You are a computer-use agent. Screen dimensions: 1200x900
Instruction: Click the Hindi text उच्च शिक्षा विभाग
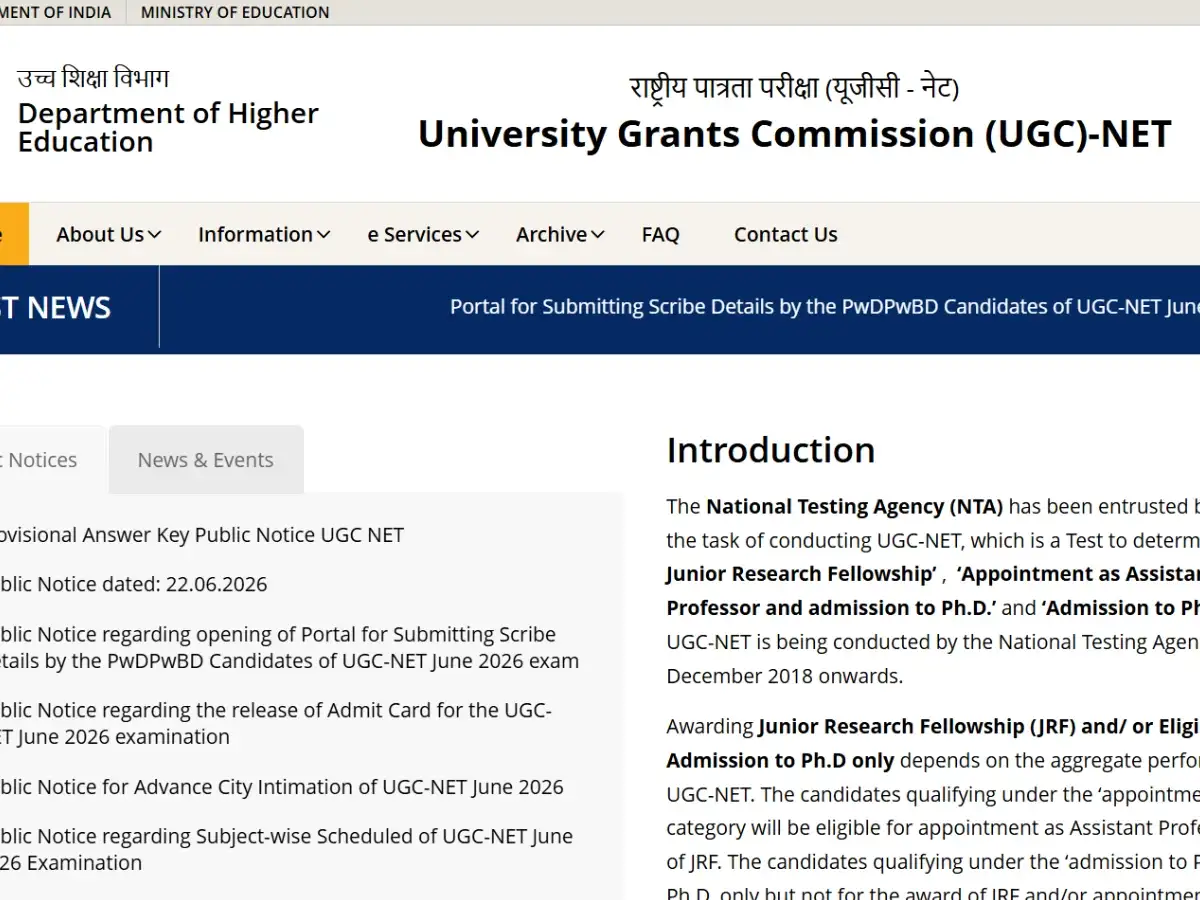[x=93, y=78]
